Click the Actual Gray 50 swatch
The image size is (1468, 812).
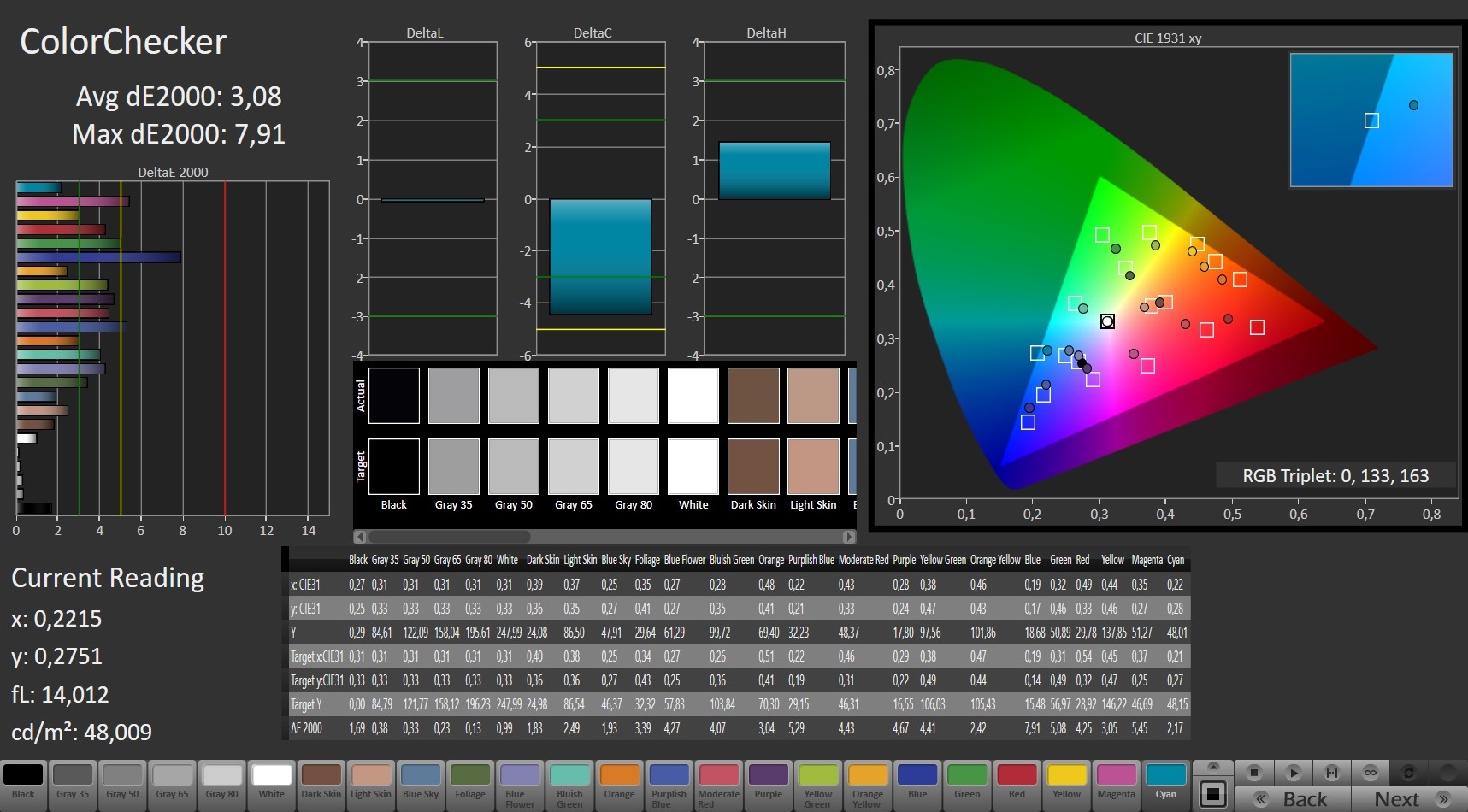pyautogui.click(x=514, y=396)
